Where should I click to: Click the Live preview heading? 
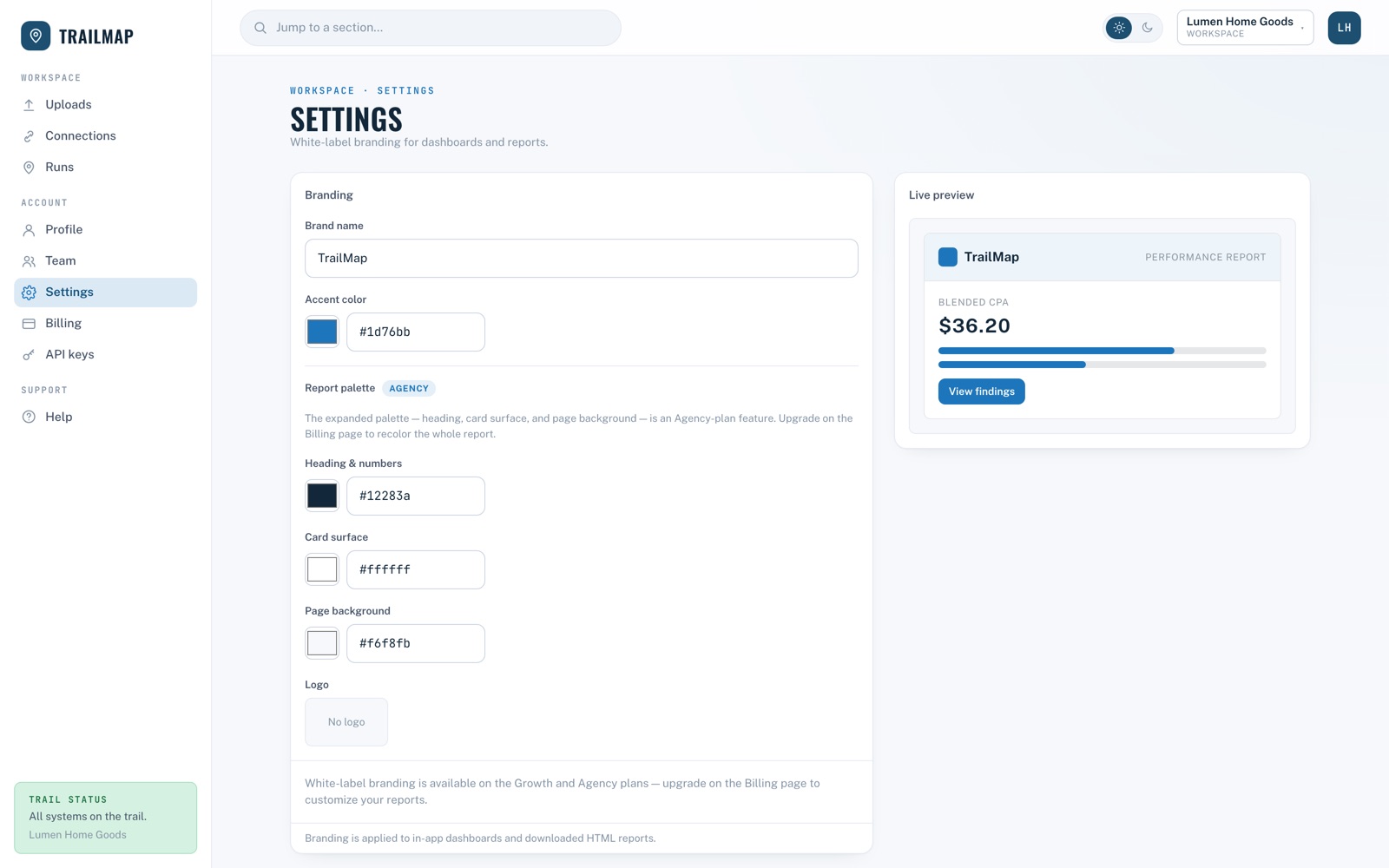941,195
